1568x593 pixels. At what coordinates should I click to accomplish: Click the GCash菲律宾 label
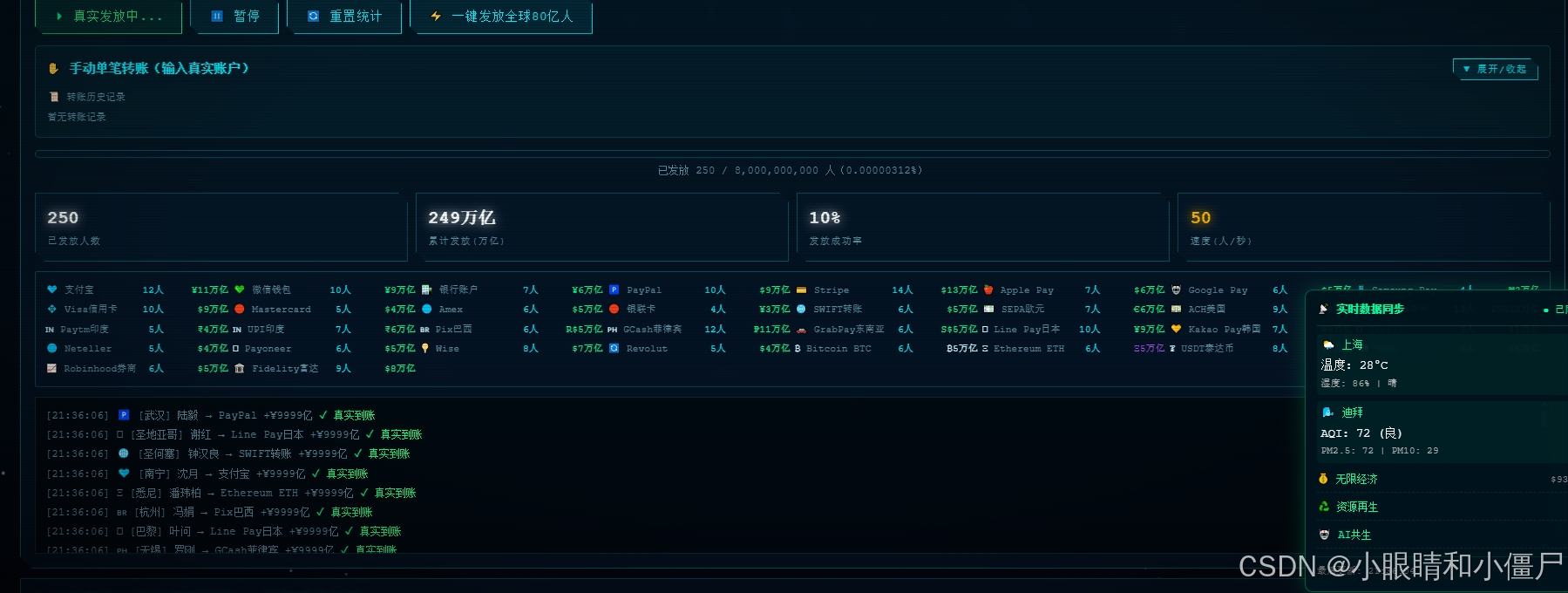coord(652,329)
